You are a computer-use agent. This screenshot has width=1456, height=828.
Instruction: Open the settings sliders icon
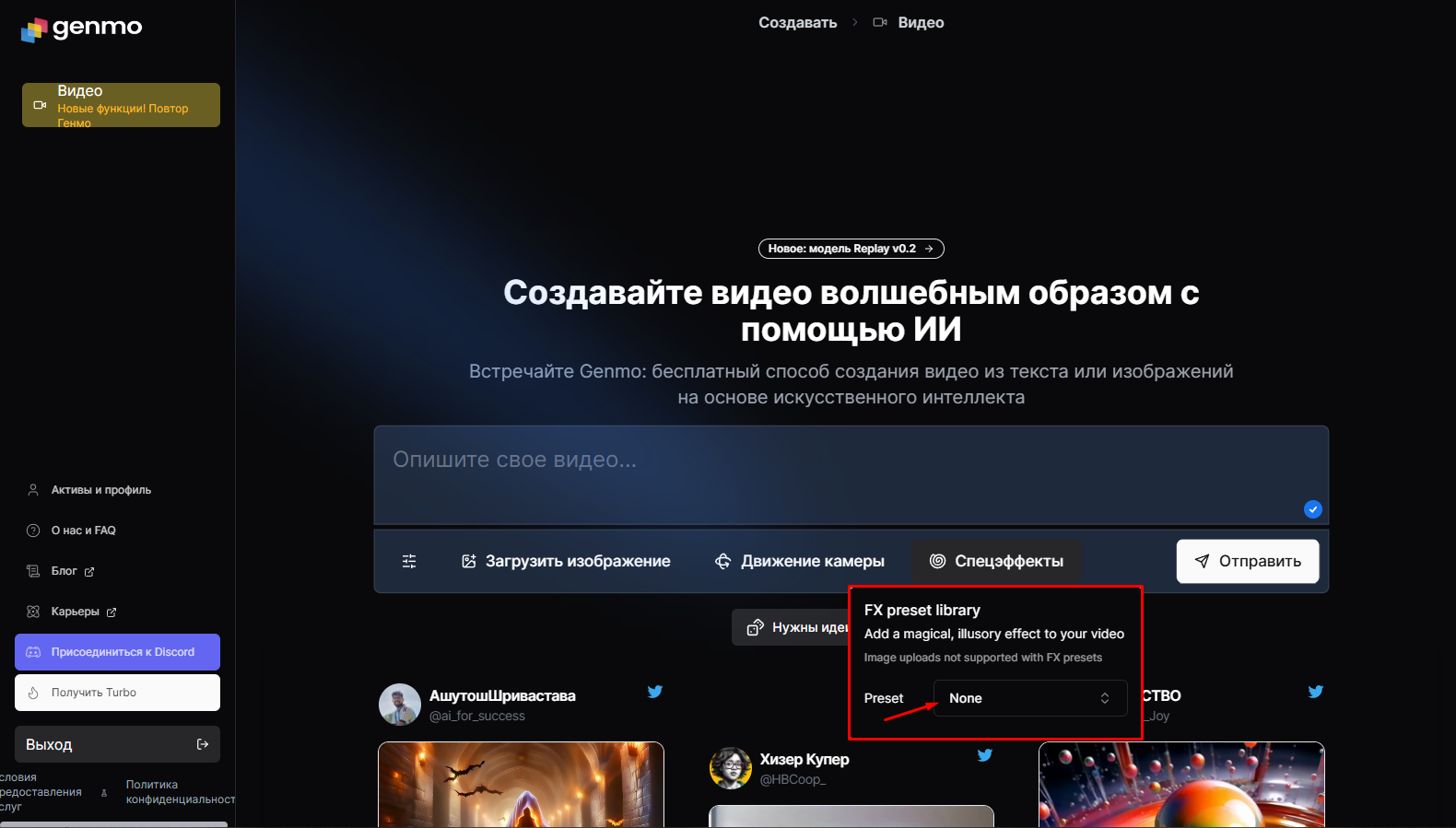click(x=409, y=561)
